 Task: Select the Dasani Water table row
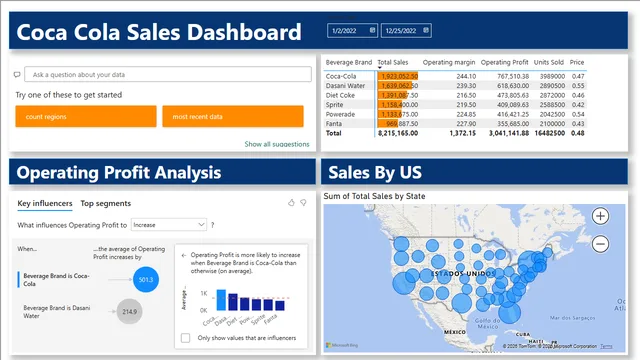click(455, 86)
